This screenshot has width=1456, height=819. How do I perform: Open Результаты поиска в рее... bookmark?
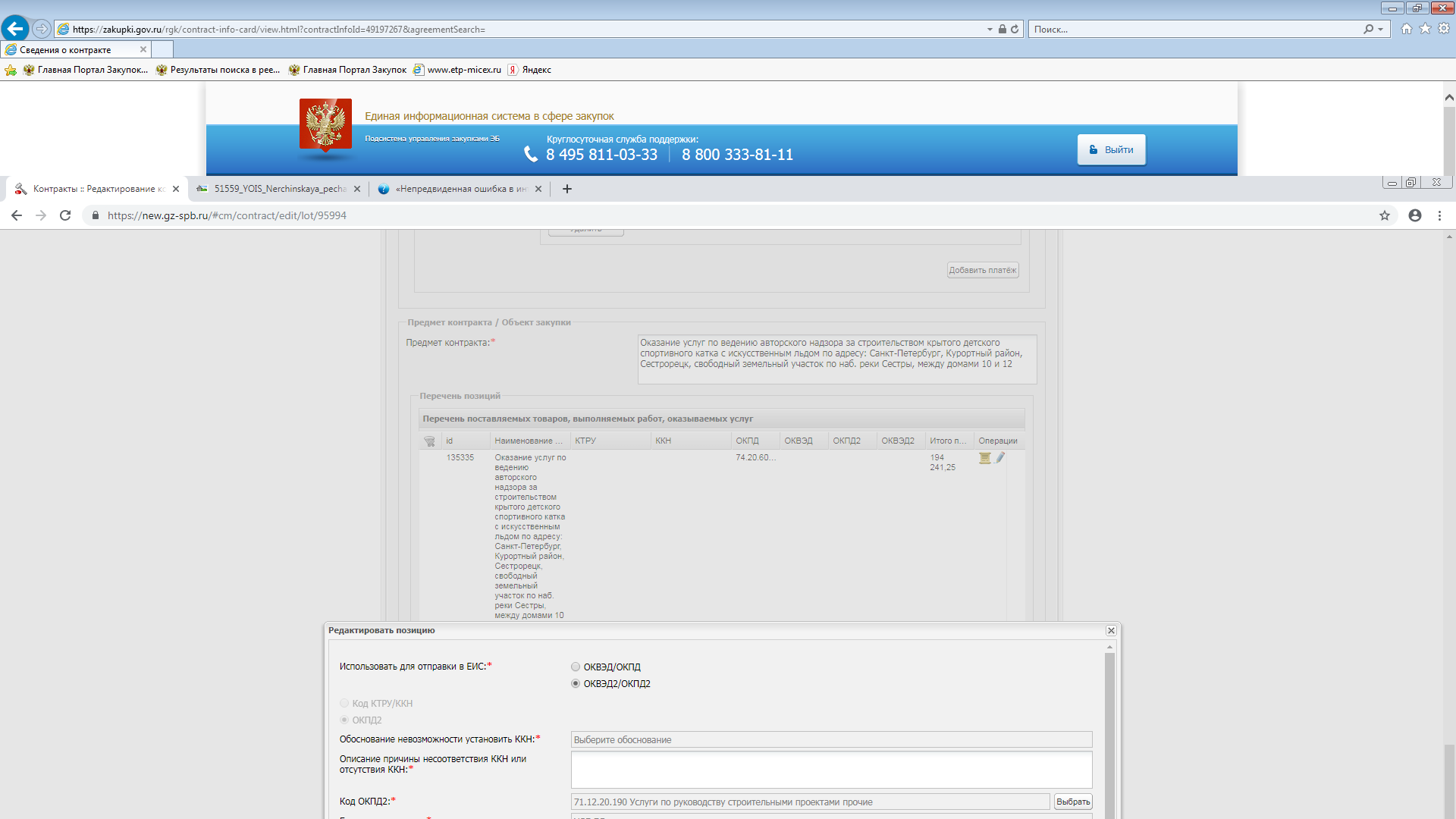pos(218,70)
